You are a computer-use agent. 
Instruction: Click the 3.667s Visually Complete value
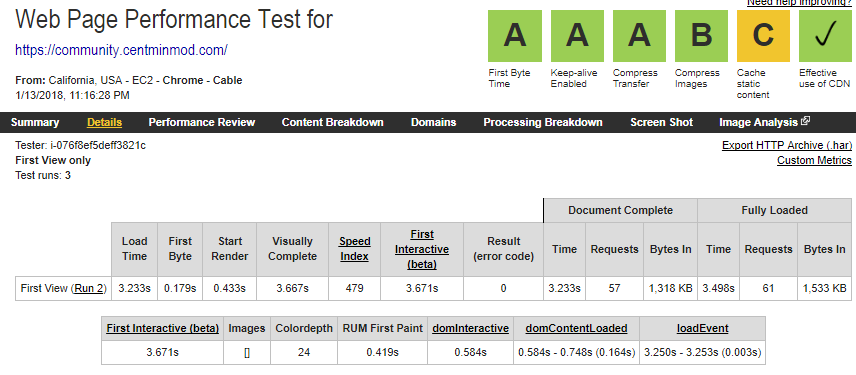(293, 288)
